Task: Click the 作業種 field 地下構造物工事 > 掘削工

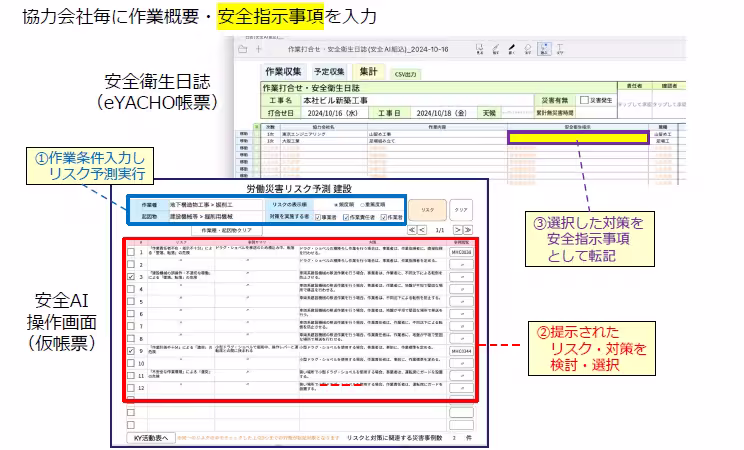Action: coord(216,205)
